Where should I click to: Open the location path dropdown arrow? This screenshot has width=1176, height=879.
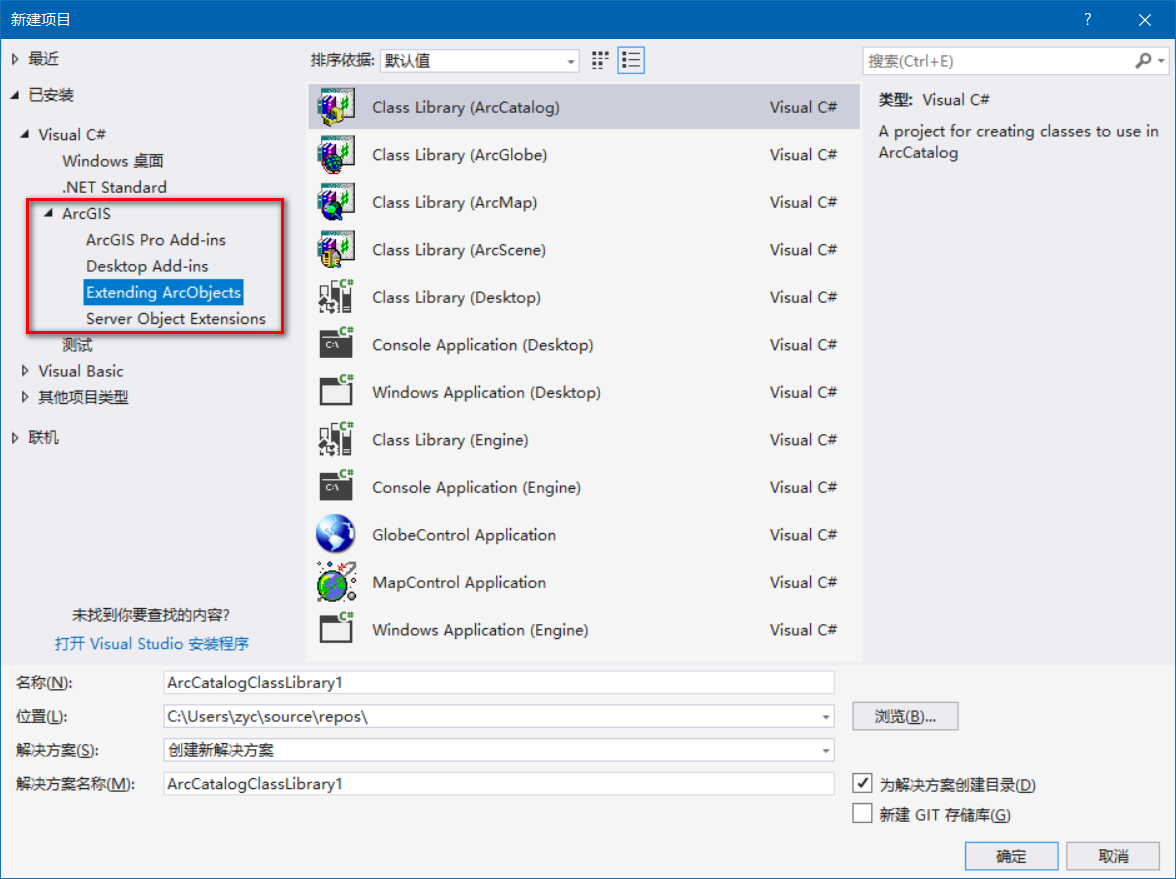825,717
